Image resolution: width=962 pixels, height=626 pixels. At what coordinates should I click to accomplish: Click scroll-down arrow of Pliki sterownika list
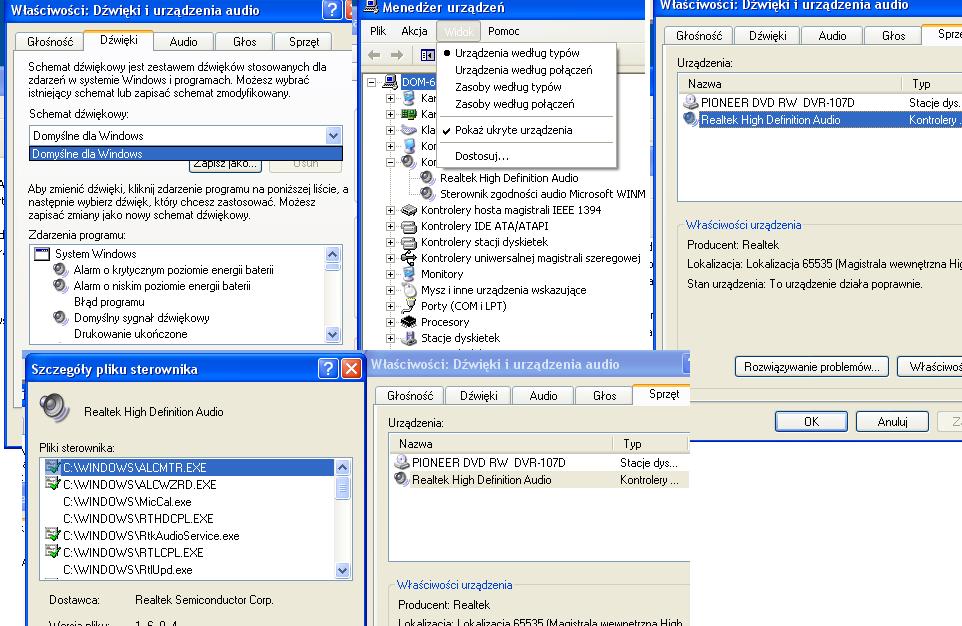tap(342, 570)
